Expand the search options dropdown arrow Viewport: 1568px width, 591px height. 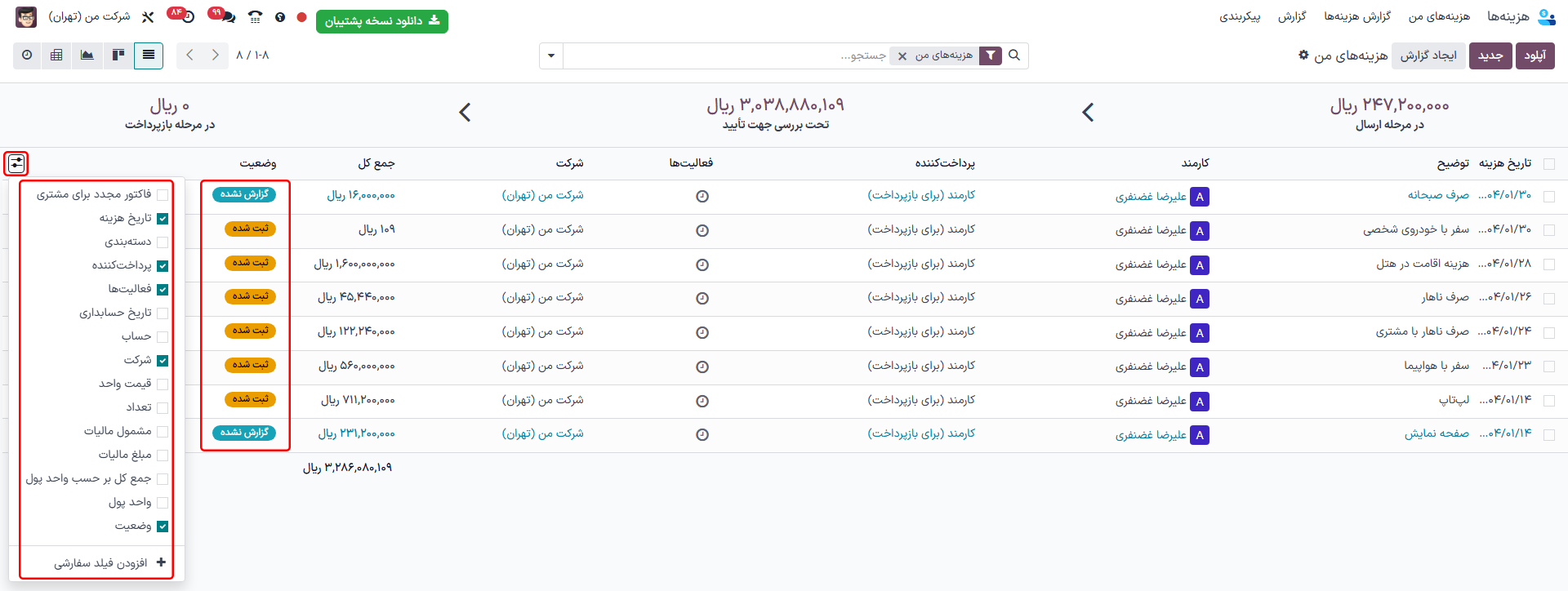551,56
